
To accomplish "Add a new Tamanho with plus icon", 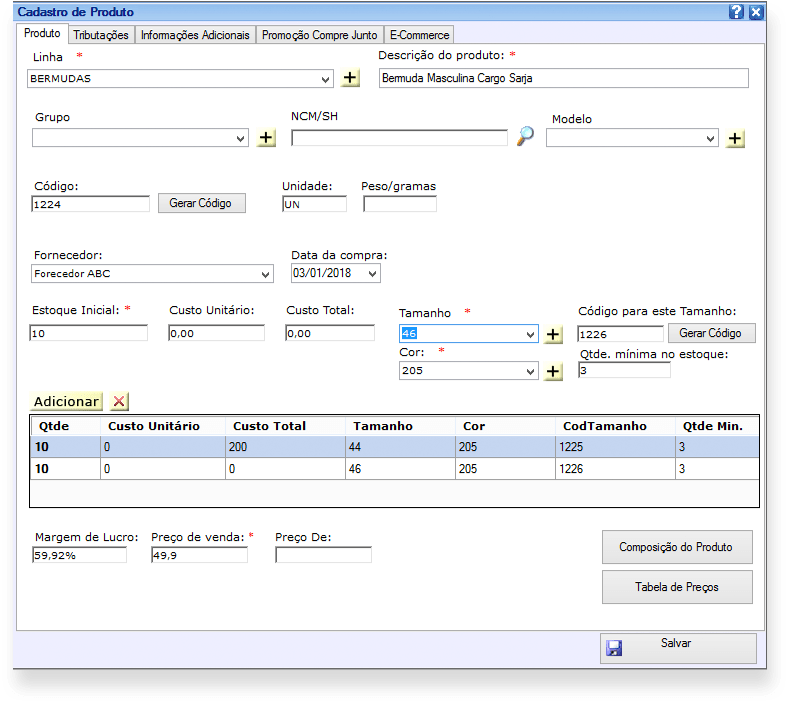I will click(x=553, y=334).
